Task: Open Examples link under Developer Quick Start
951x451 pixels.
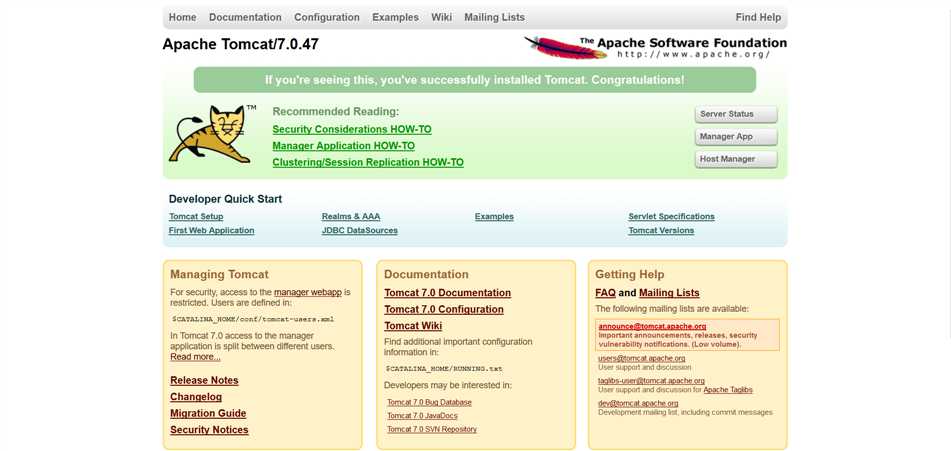Action: [494, 216]
